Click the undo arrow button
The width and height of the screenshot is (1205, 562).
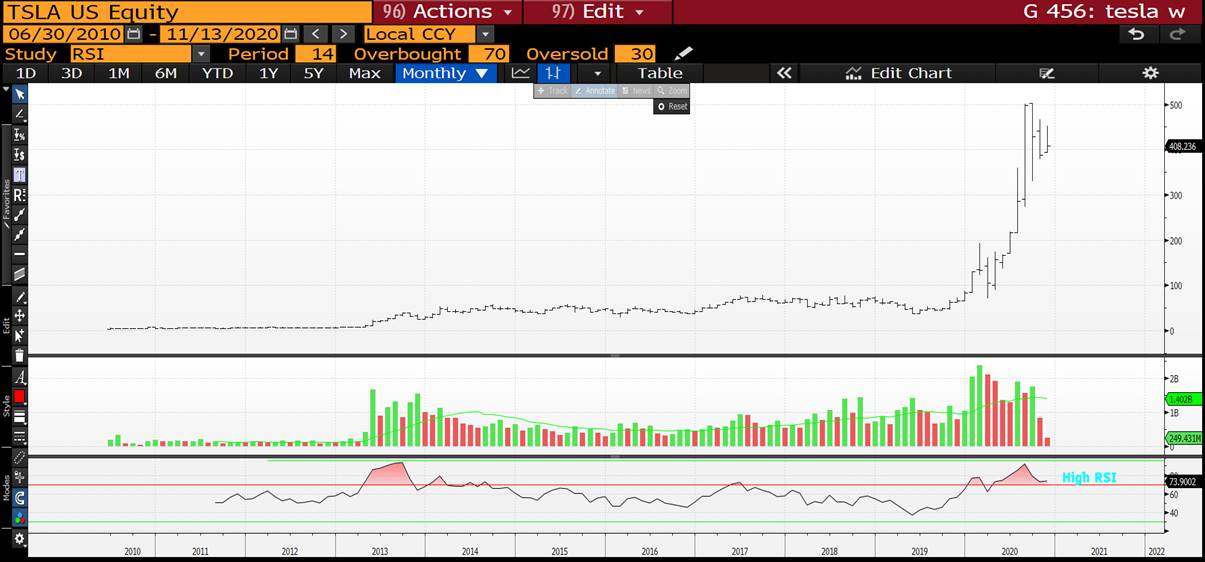pos(1136,33)
